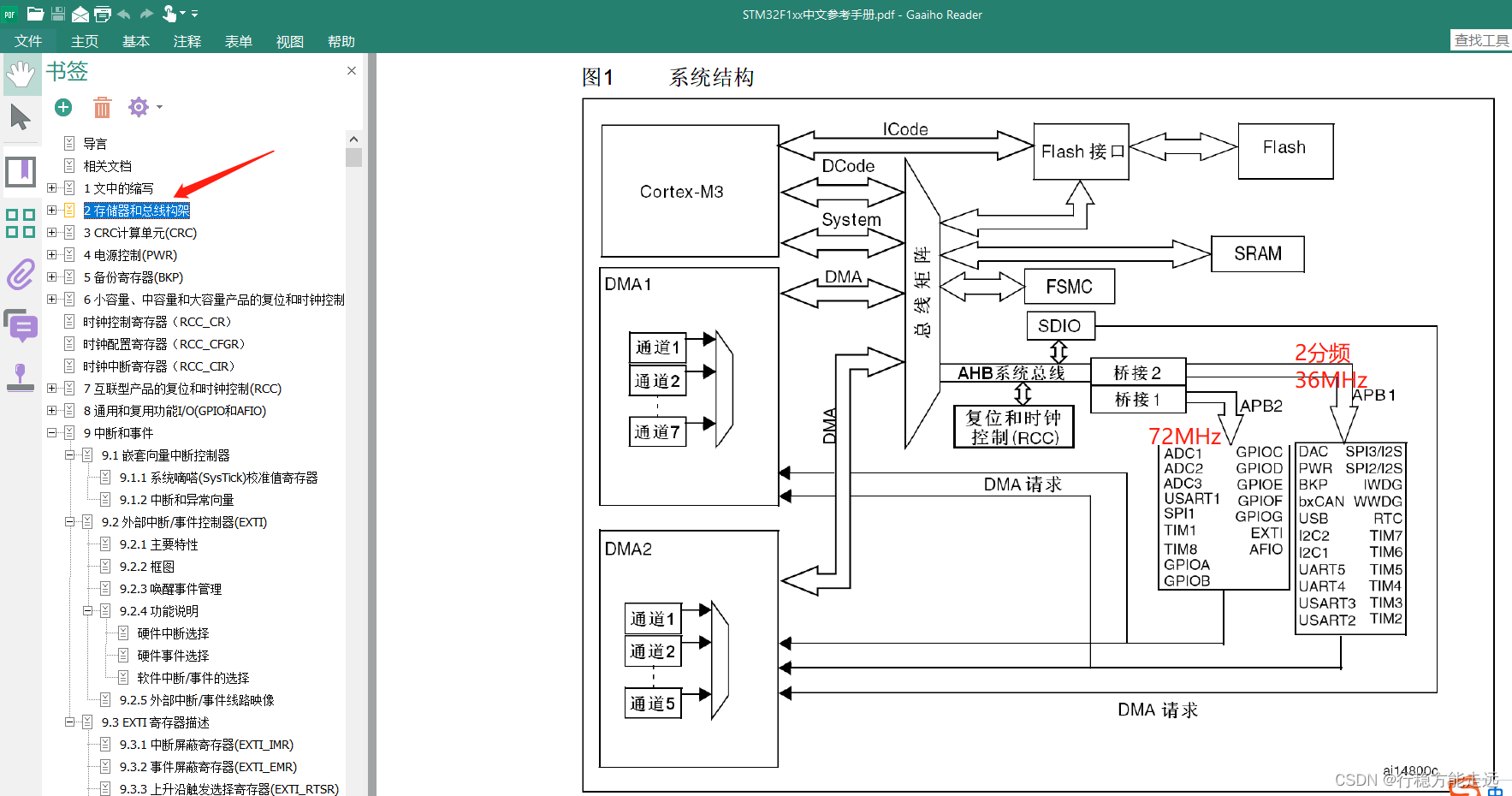Open bookmark settings gear icon
The height and width of the screenshot is (796, 1512).
(x=138, y=107)
